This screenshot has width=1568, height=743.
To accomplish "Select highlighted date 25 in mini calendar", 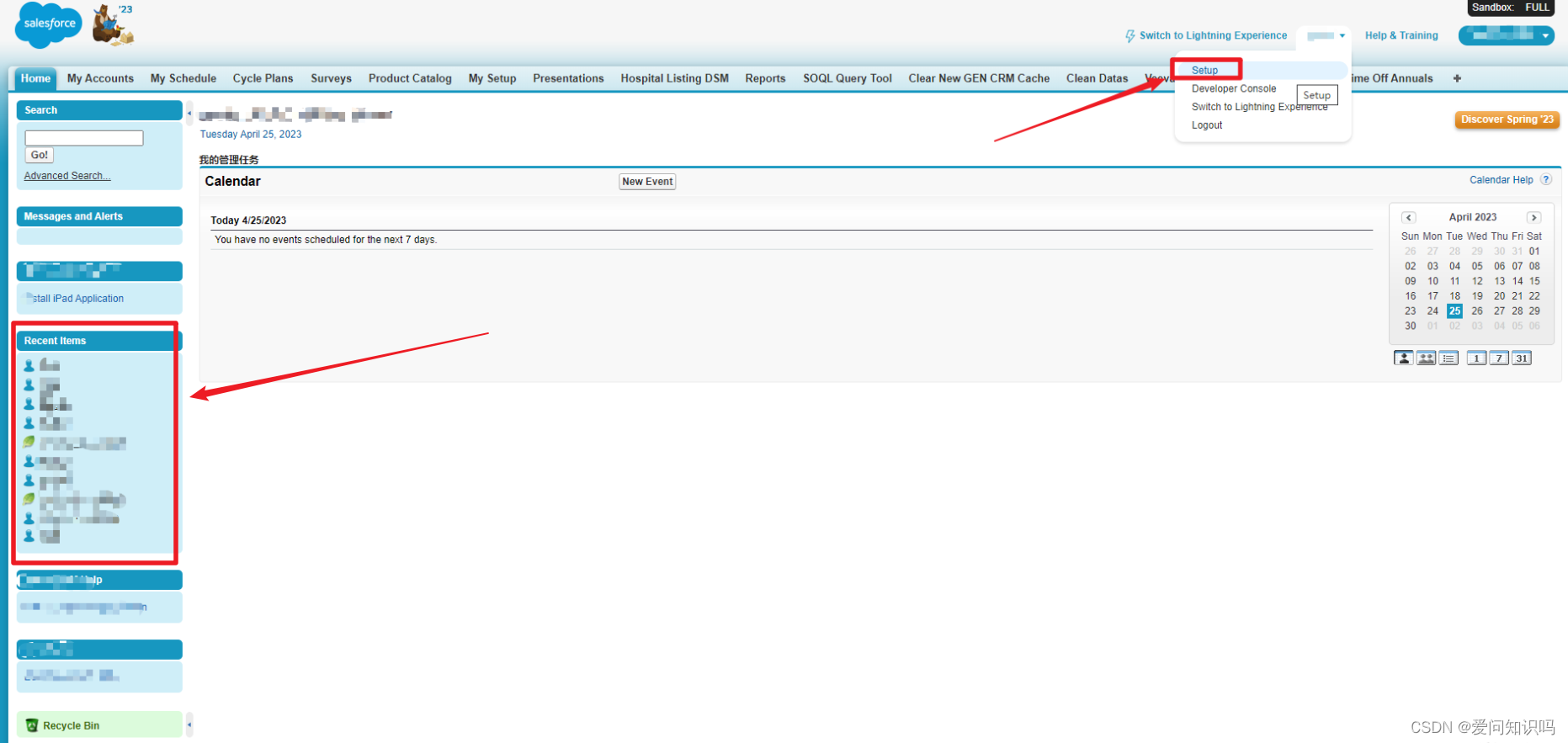I will pyautogui.click(x=1454, y=311).
